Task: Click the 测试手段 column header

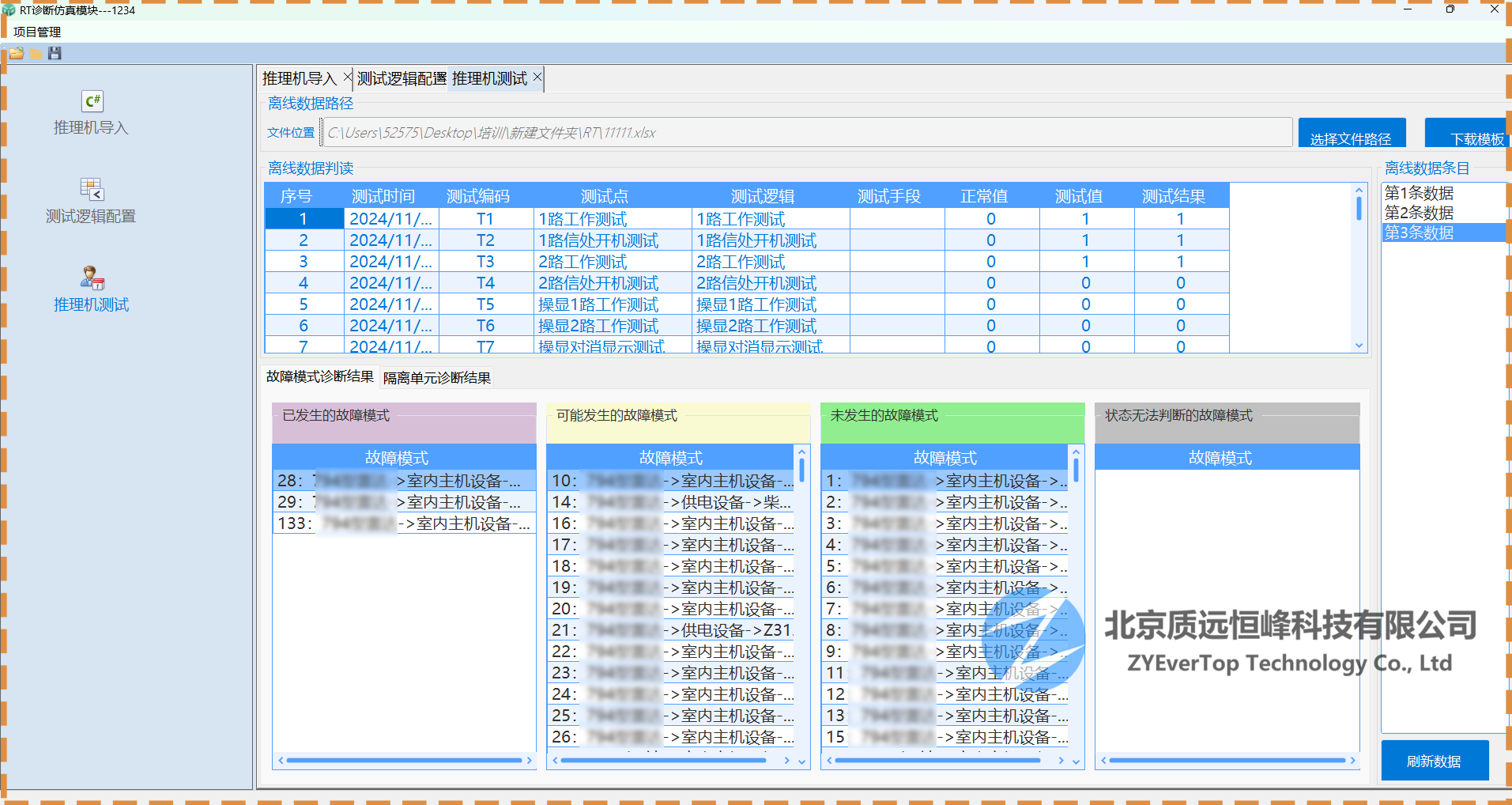Action: pos(889,196)
